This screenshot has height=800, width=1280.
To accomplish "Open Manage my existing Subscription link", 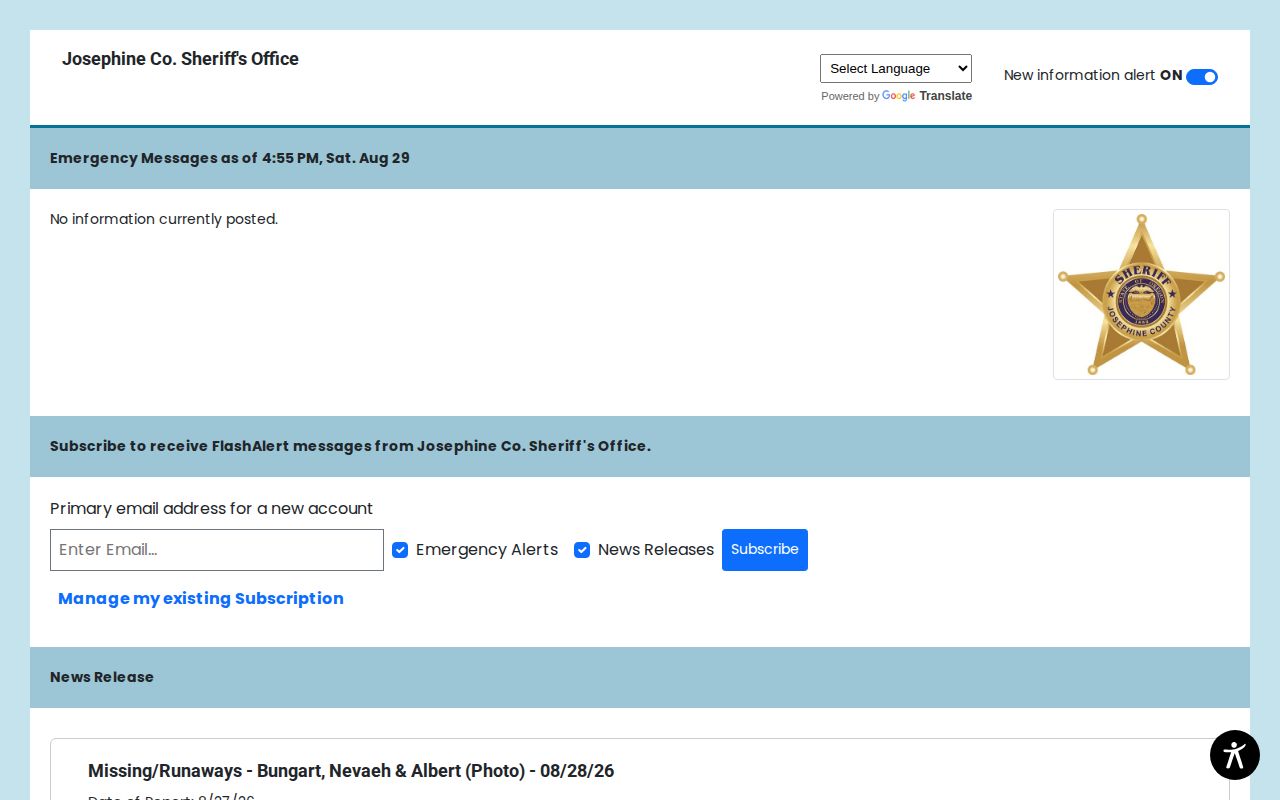I will (x=201, y=598).
